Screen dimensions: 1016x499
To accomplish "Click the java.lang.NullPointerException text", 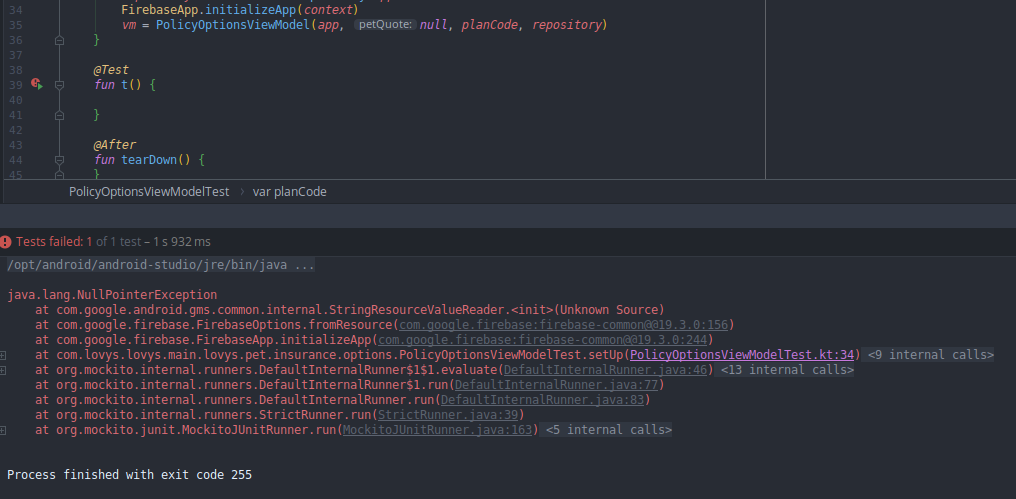I will (x=112, y=295).
